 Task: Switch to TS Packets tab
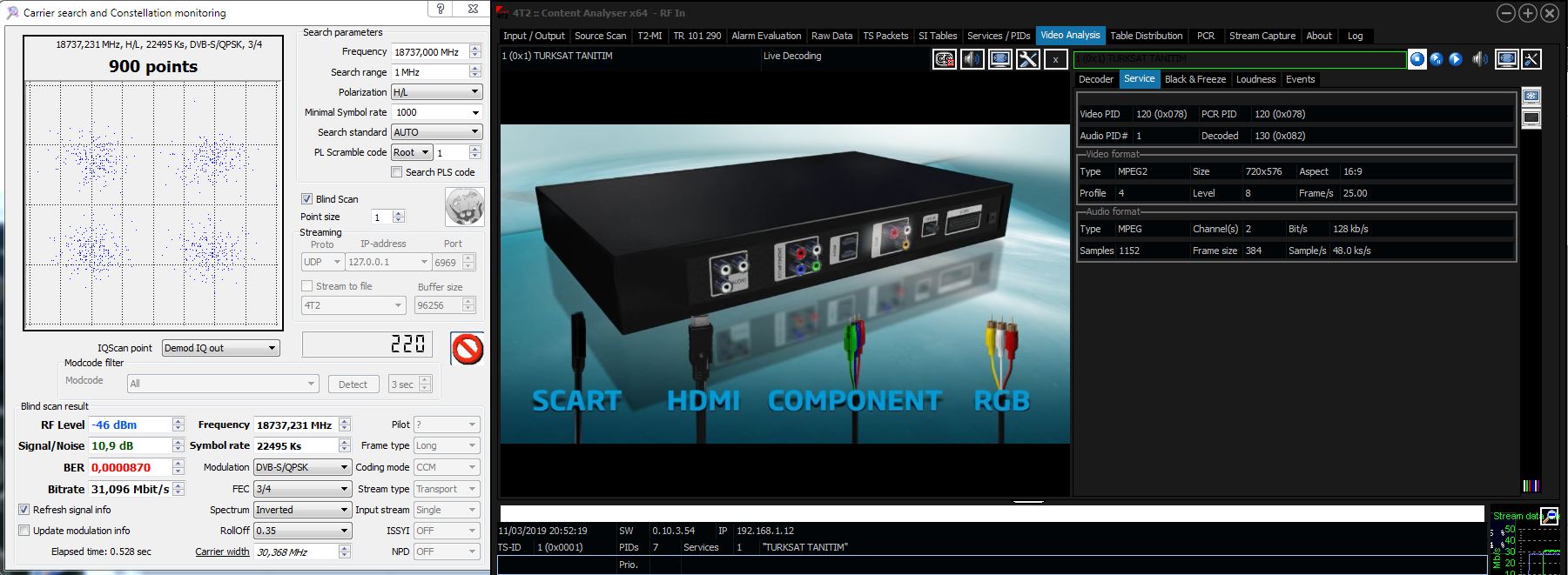(885, 36)
